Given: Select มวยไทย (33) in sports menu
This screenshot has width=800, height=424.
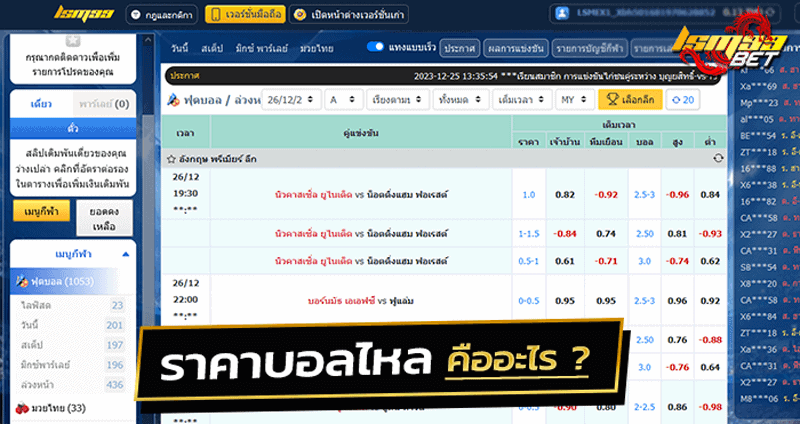Looking at the screenshot, I should [x=59, y=408].
